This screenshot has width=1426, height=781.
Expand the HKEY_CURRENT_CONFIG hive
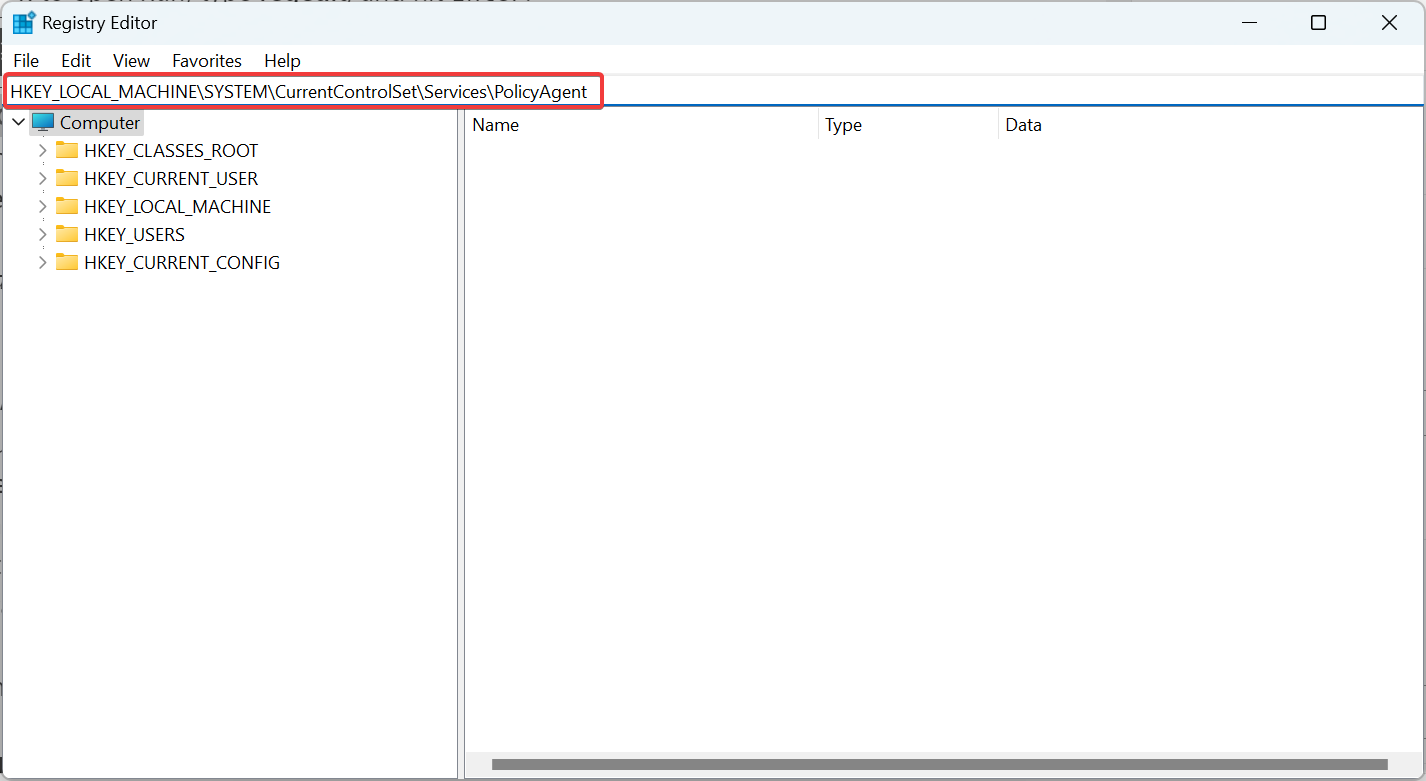42,263
